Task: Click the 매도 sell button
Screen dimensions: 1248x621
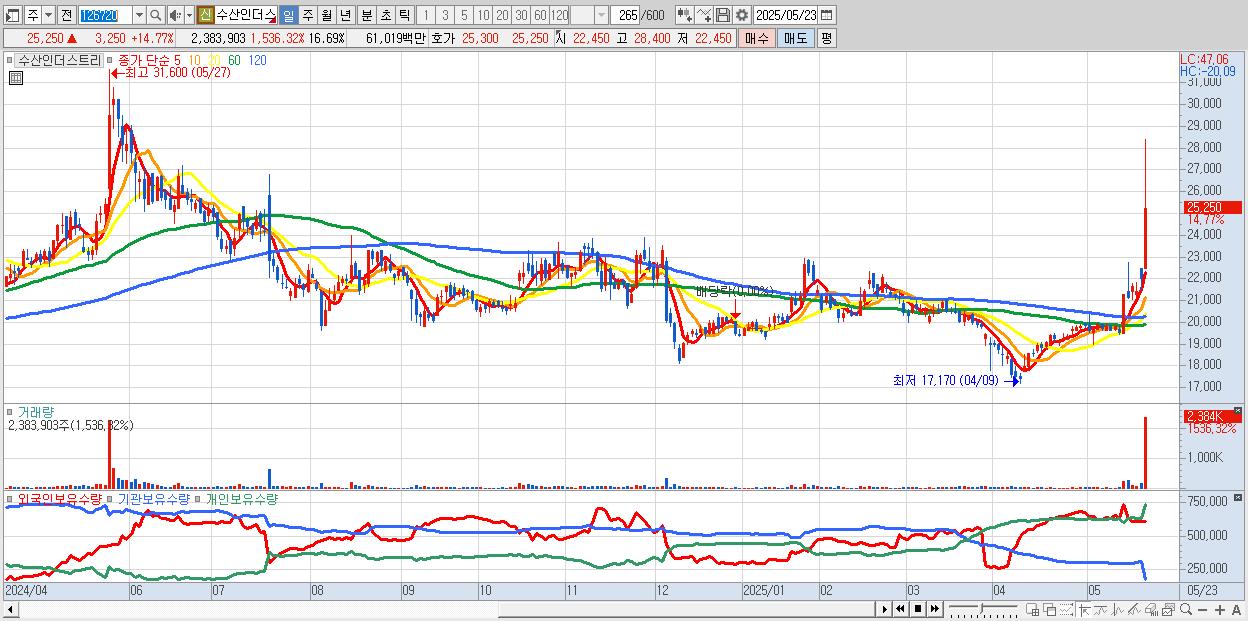Action: pyautogui.click(x=795, y=38)
